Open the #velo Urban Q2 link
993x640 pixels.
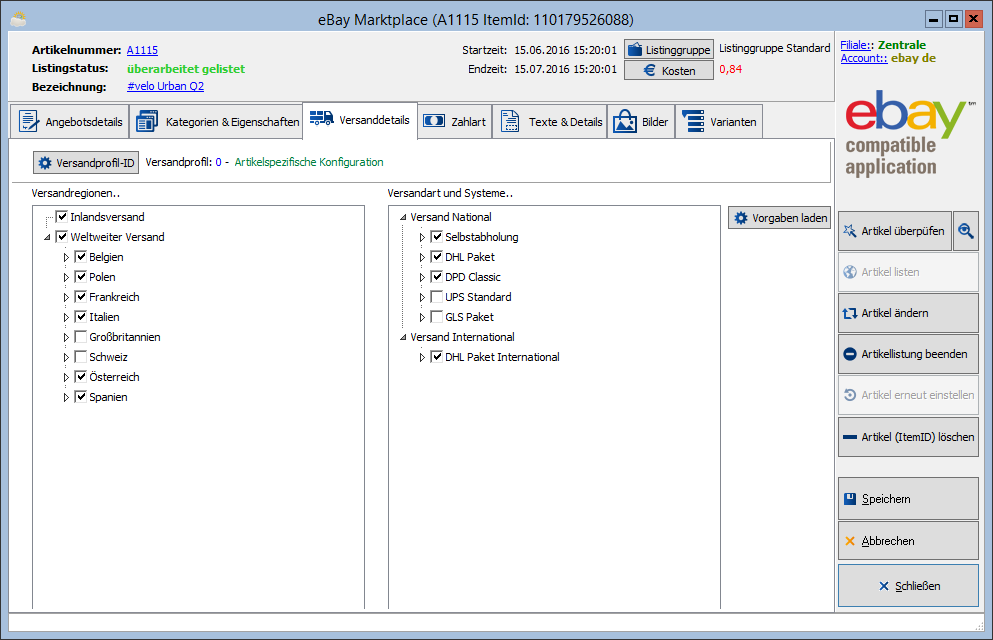(165, 86)
